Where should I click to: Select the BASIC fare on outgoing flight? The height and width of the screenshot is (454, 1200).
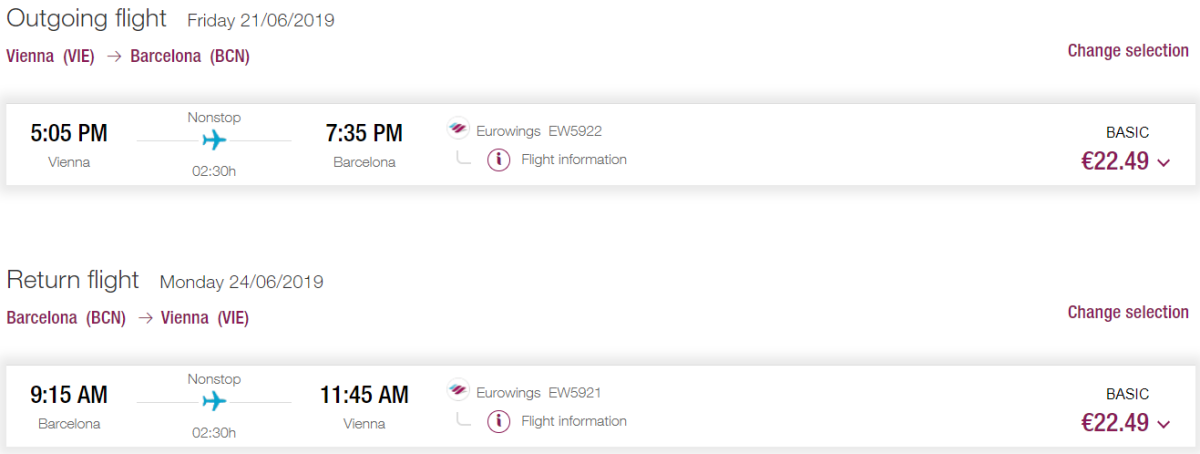pos(1127,132)
